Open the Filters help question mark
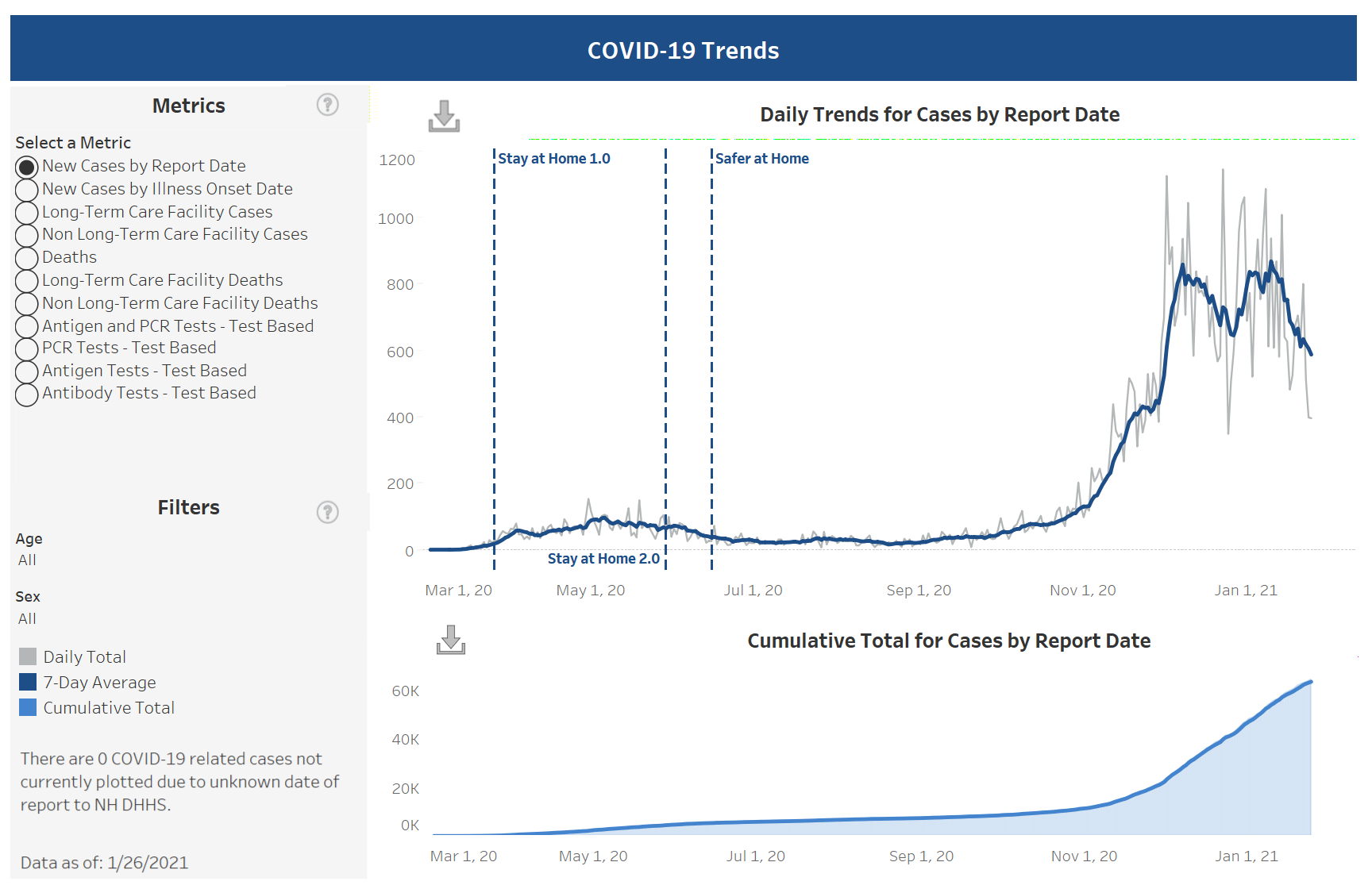1372x889 pixels. (327, 512)
